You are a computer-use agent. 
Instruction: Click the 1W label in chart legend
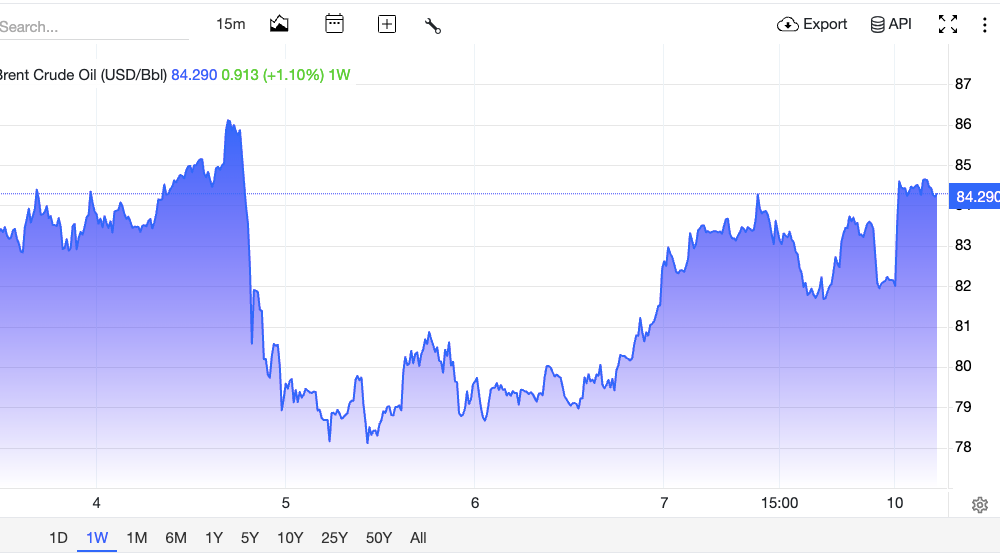(339, 75)
